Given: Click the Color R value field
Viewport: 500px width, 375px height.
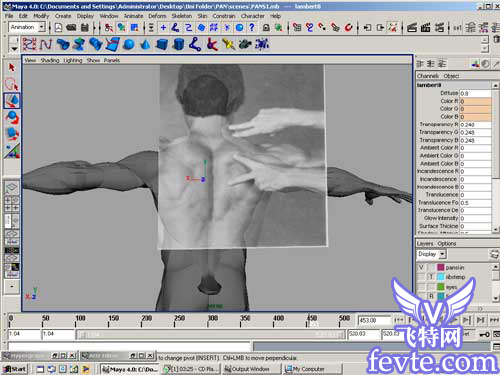Looking at the screenshot, I should tap(475, 101).
